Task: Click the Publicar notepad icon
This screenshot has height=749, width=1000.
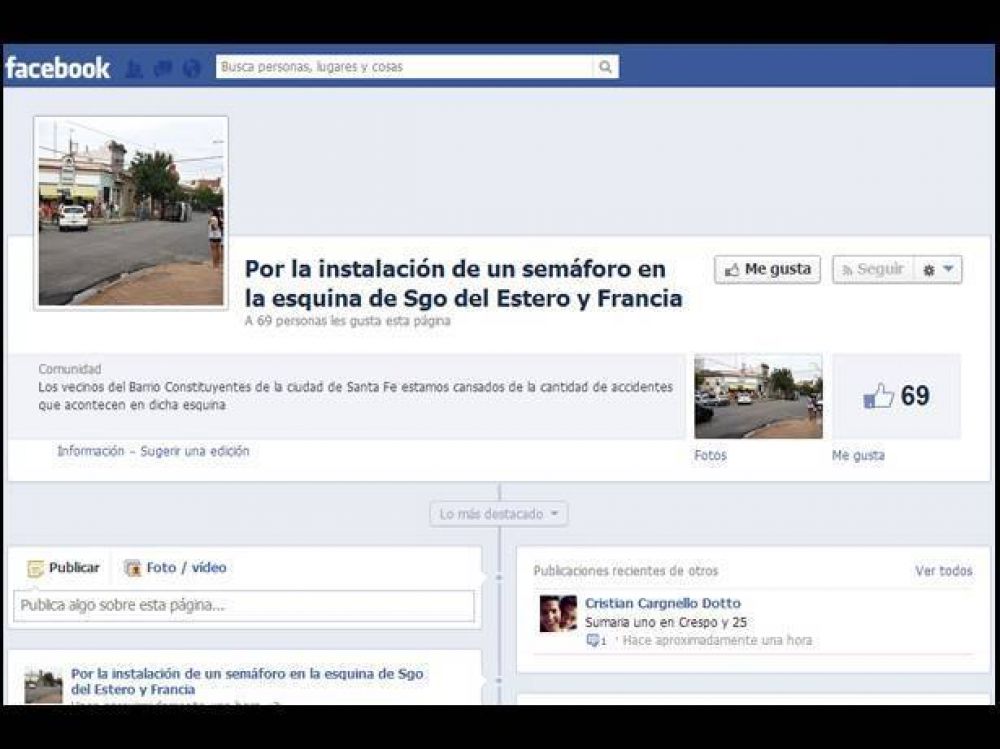Action: [36, 568]
